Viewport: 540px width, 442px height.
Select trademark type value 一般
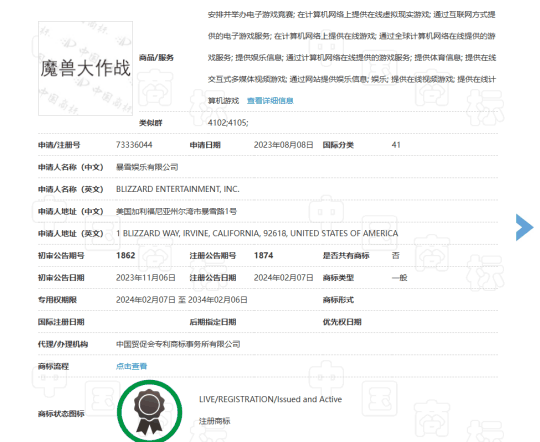coord(399,278)
